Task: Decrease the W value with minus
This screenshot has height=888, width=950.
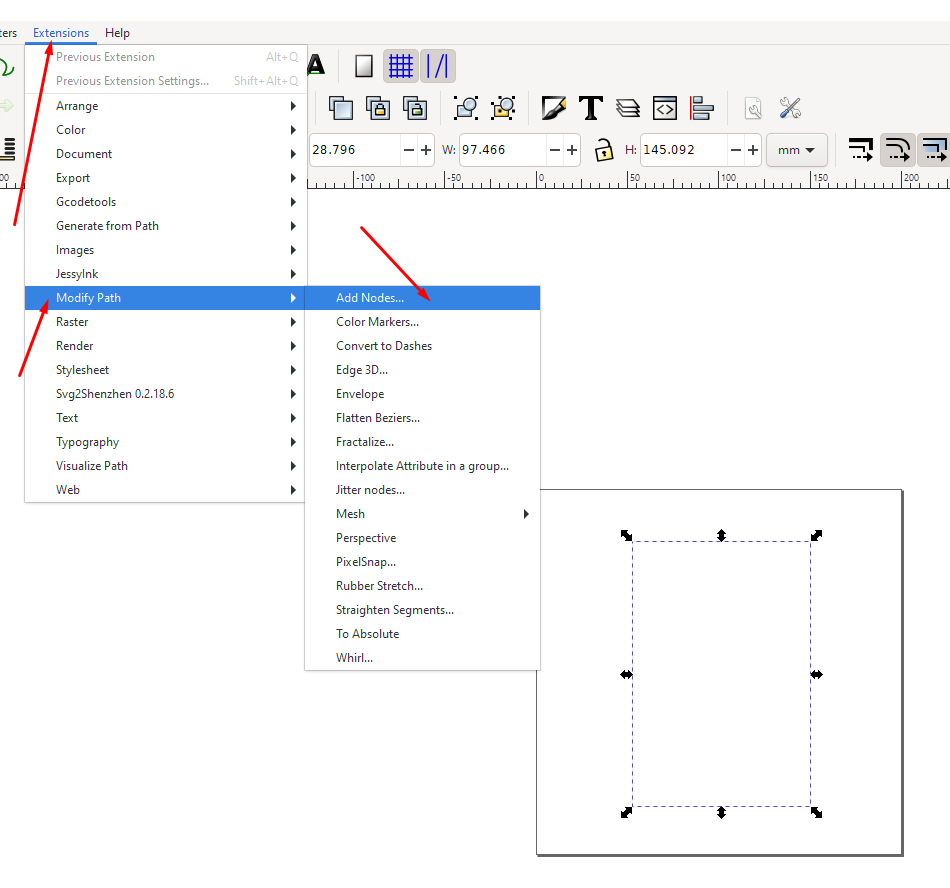Action: pos(554,150)
